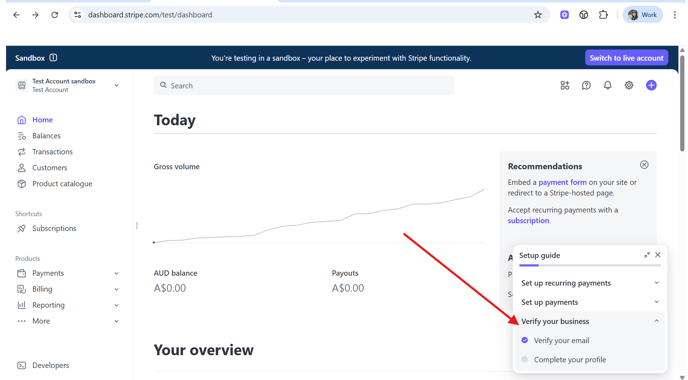Screen dimensions: 688x380
Task: Open site information icon in address bar
Action: (78, 15)
